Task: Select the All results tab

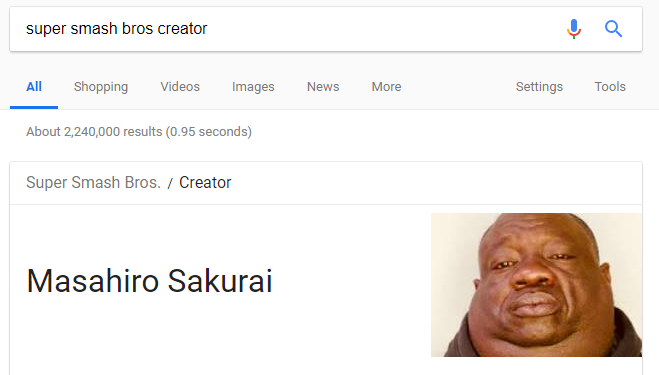Action: point(34,87)
